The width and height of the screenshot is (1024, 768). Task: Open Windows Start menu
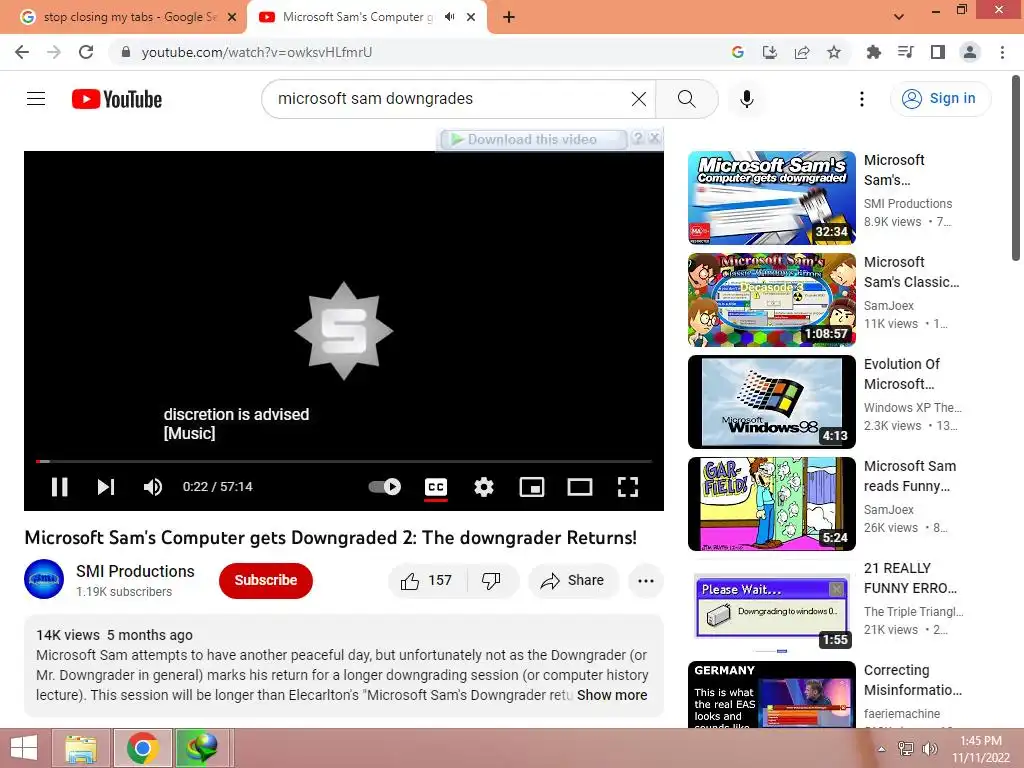24,748
